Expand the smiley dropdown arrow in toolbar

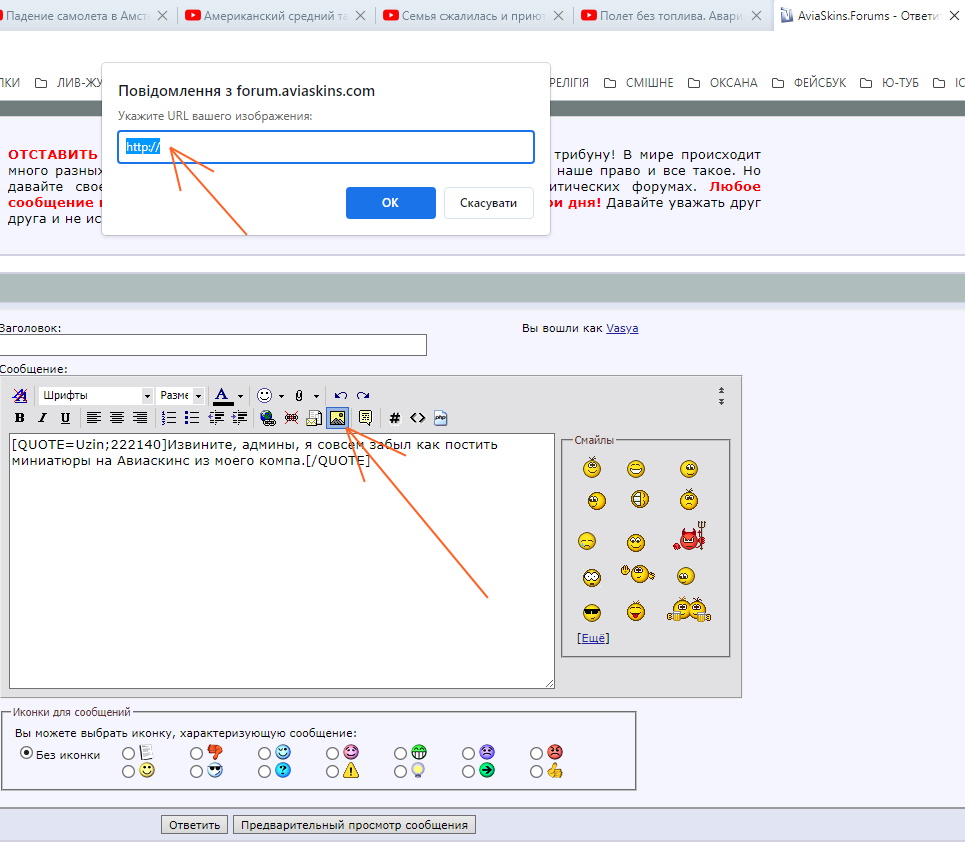coord(281,396)
